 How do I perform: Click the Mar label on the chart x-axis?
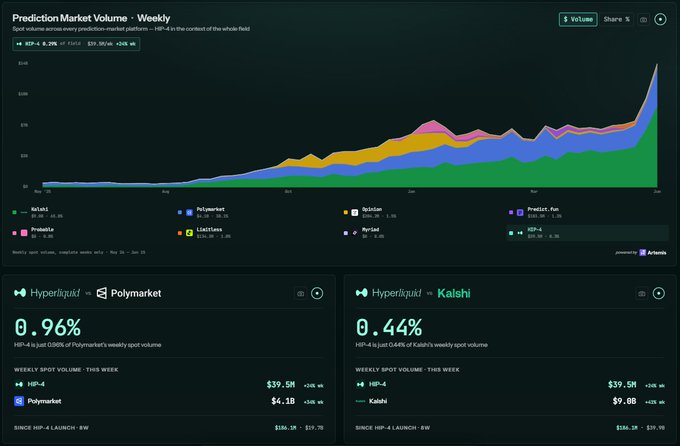click(x=534, y=191)
